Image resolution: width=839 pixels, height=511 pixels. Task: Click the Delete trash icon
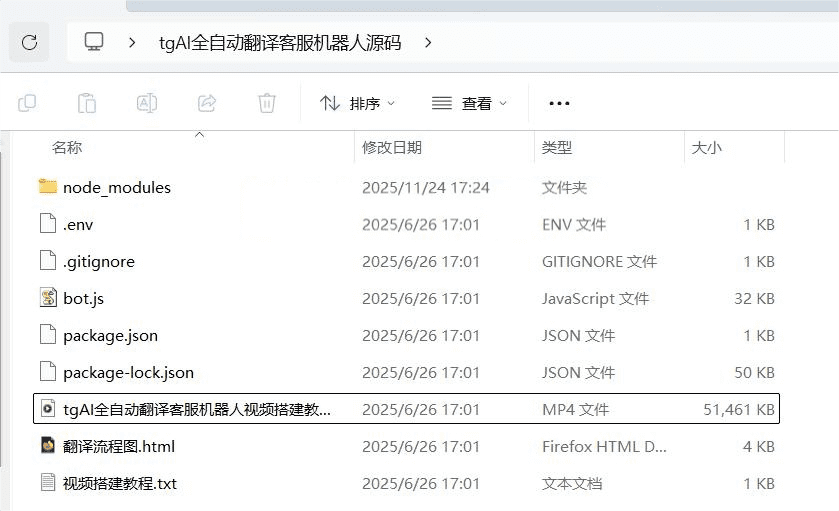click(x=266, y=103)
